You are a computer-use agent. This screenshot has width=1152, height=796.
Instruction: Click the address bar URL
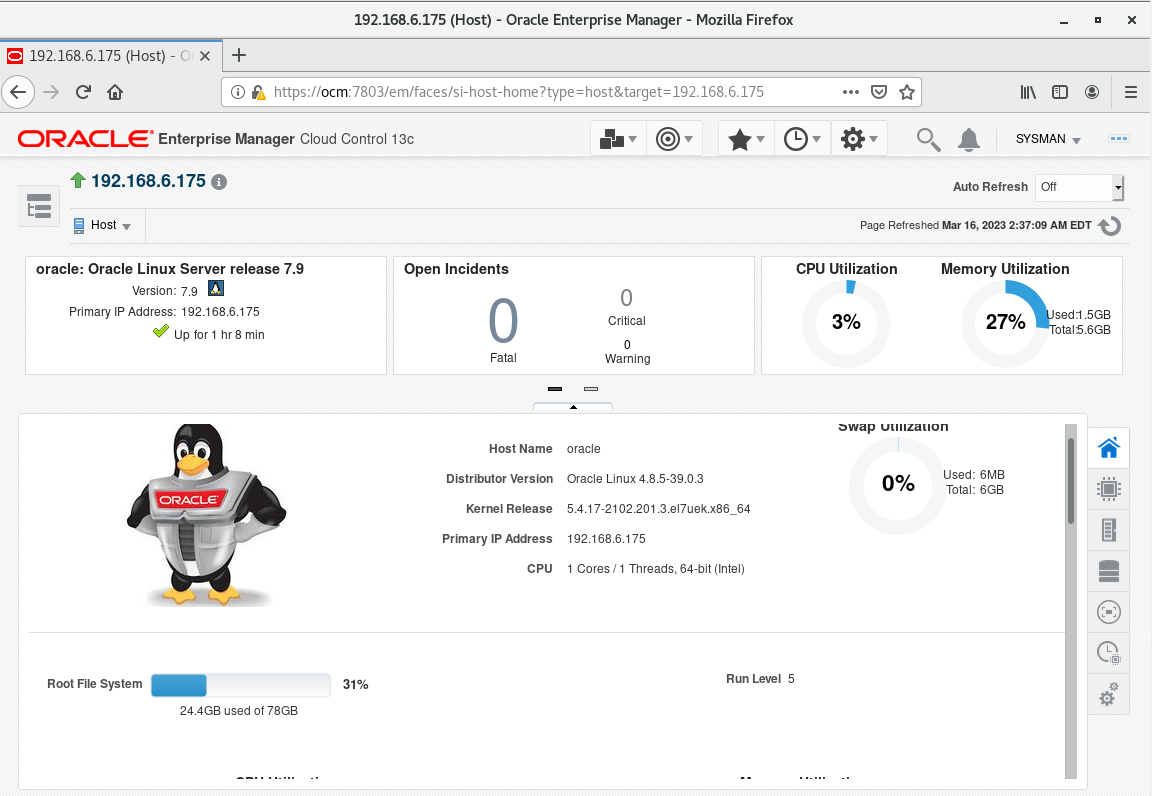click(519, 92)
